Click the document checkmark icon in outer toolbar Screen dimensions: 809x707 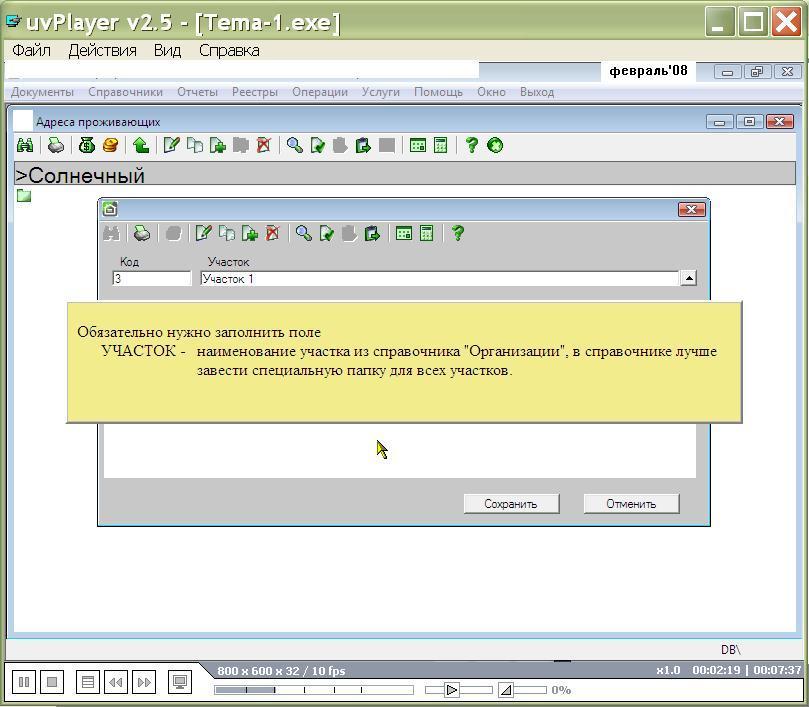click(x=318, y=146)
